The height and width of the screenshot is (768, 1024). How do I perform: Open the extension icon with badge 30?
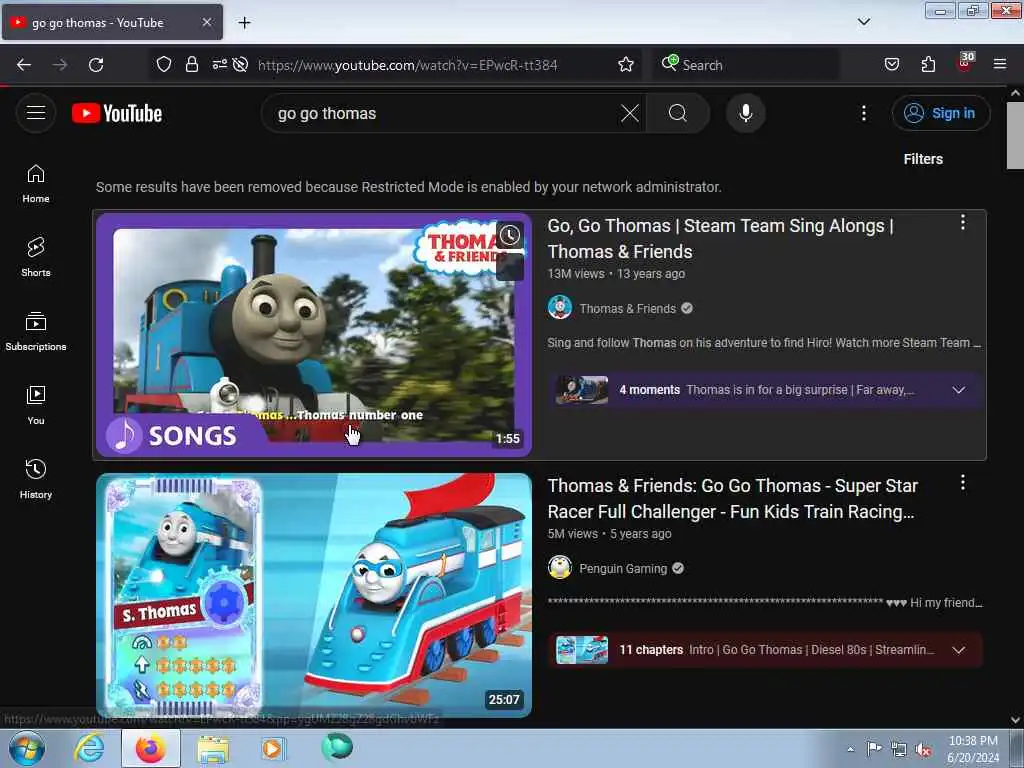[965, 63]
